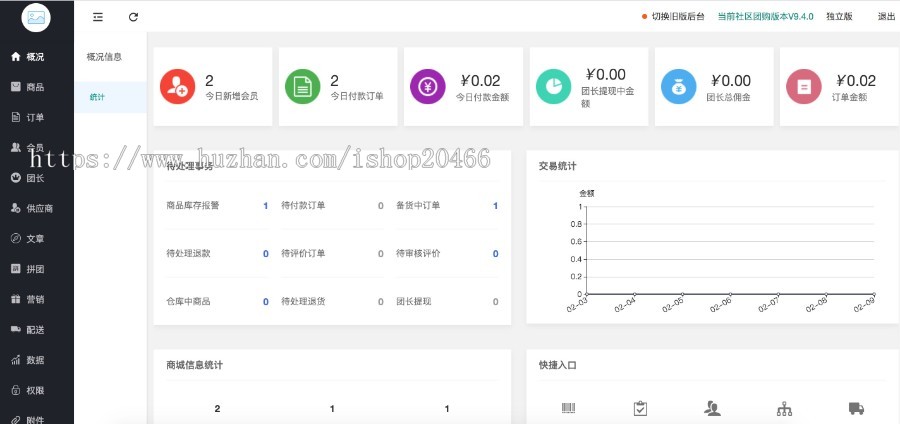Screen dimensions: 900x424
Task: Open 营销 gift icon in sidebar
Action: pos(15,299)
